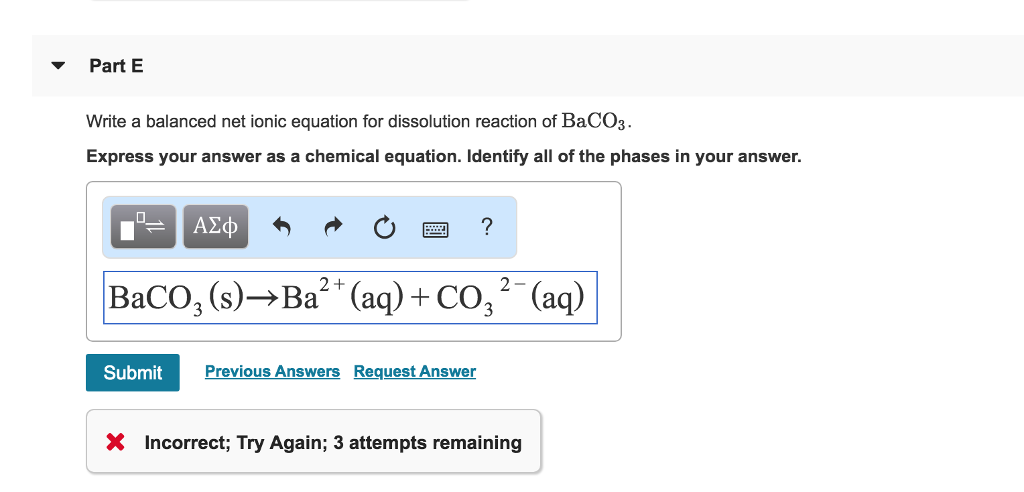The width and height of the screenshot is (1024, 492).
Task: Click the Incorrect; Try Again feedback message
Action: pos(332,442)
